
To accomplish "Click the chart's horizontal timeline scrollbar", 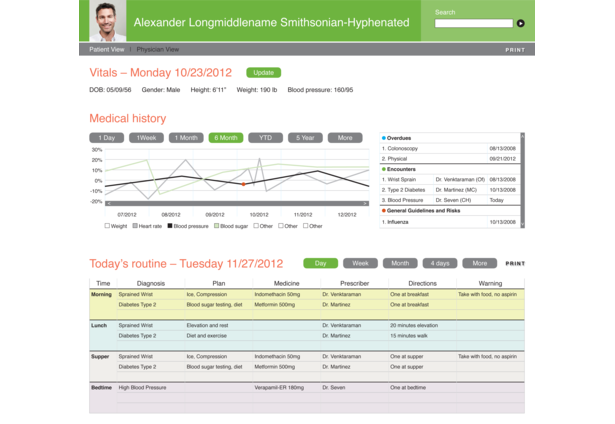I will [x=237, y=204].
